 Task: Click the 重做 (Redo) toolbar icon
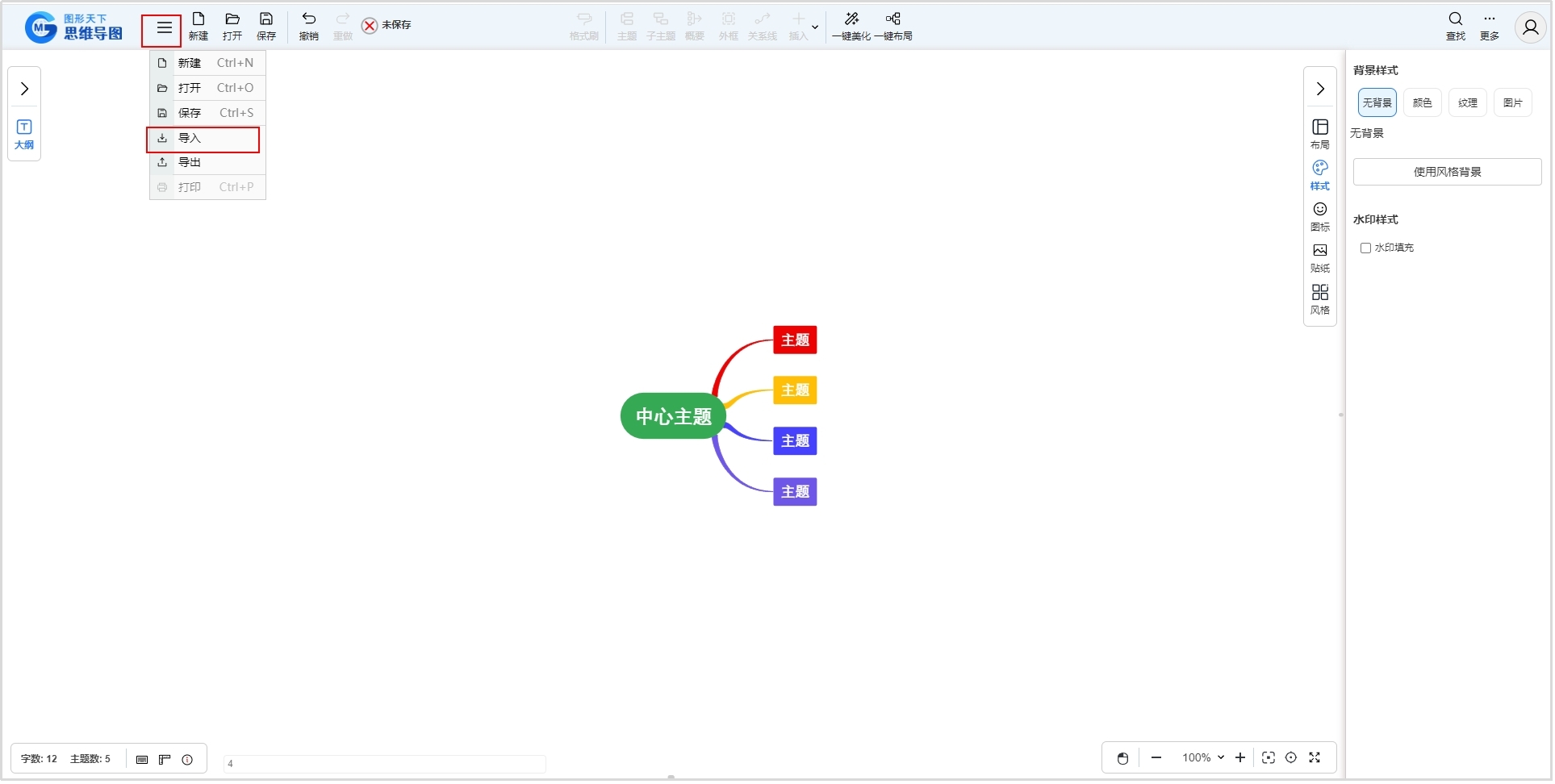(343, 27)
